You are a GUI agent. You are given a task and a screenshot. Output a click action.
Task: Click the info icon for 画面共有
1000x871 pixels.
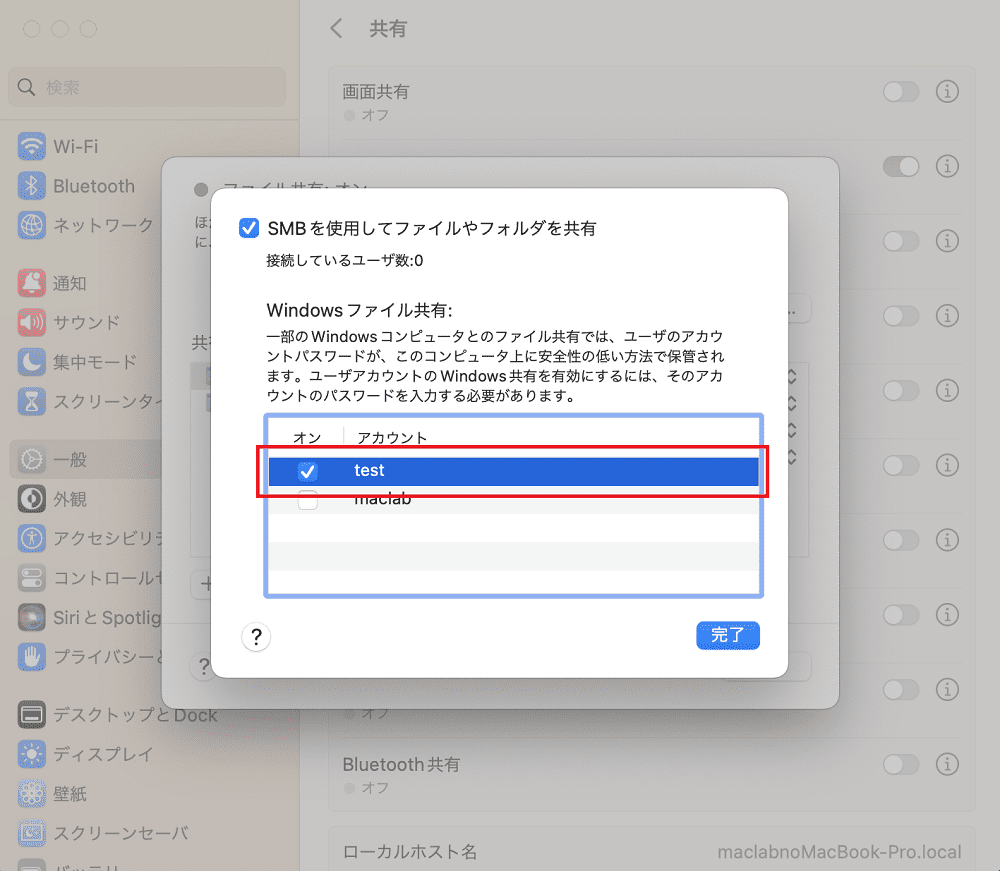pyautogui.click(x=947, y=92)
